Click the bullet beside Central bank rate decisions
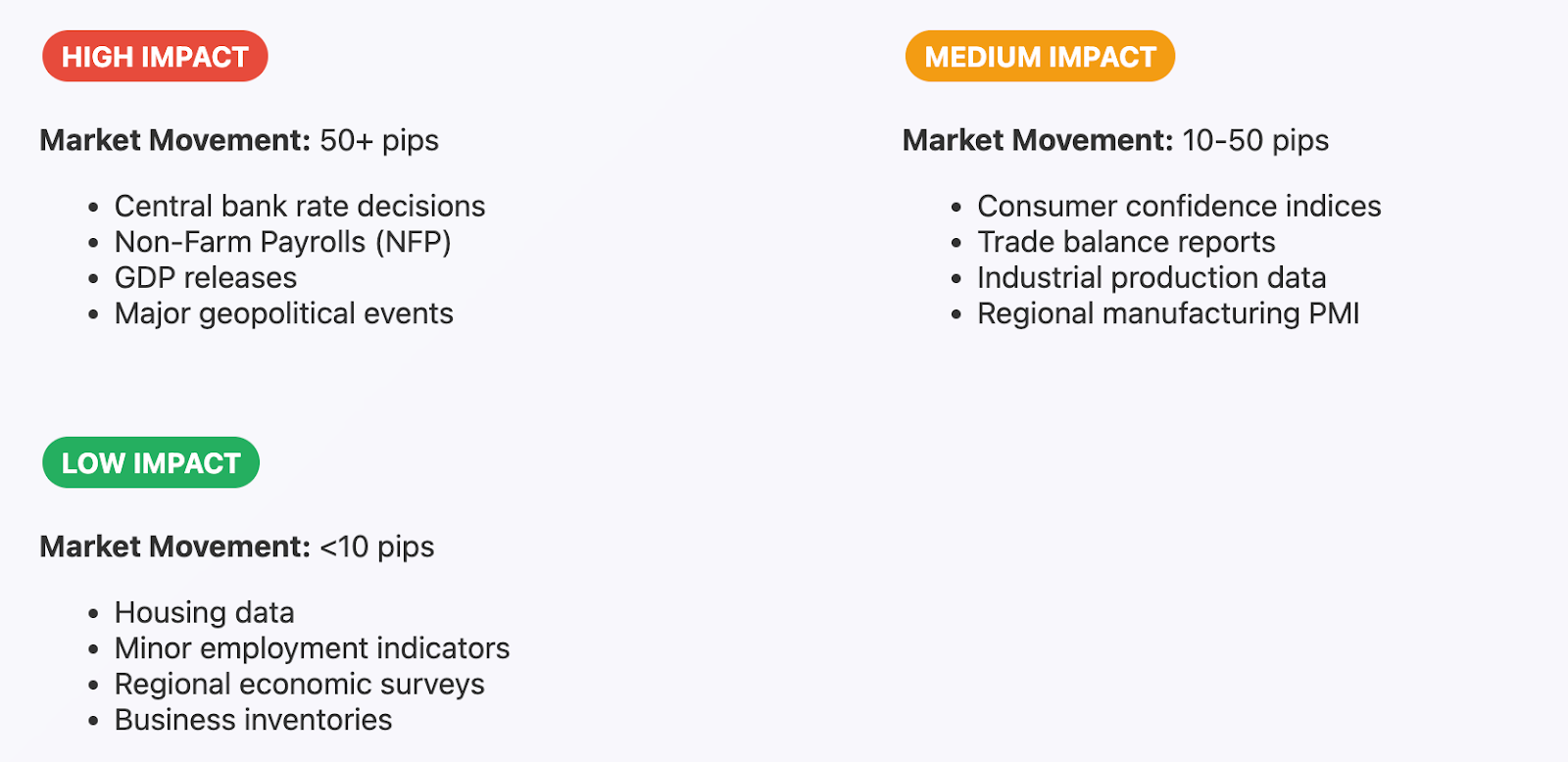 (93, 208)
